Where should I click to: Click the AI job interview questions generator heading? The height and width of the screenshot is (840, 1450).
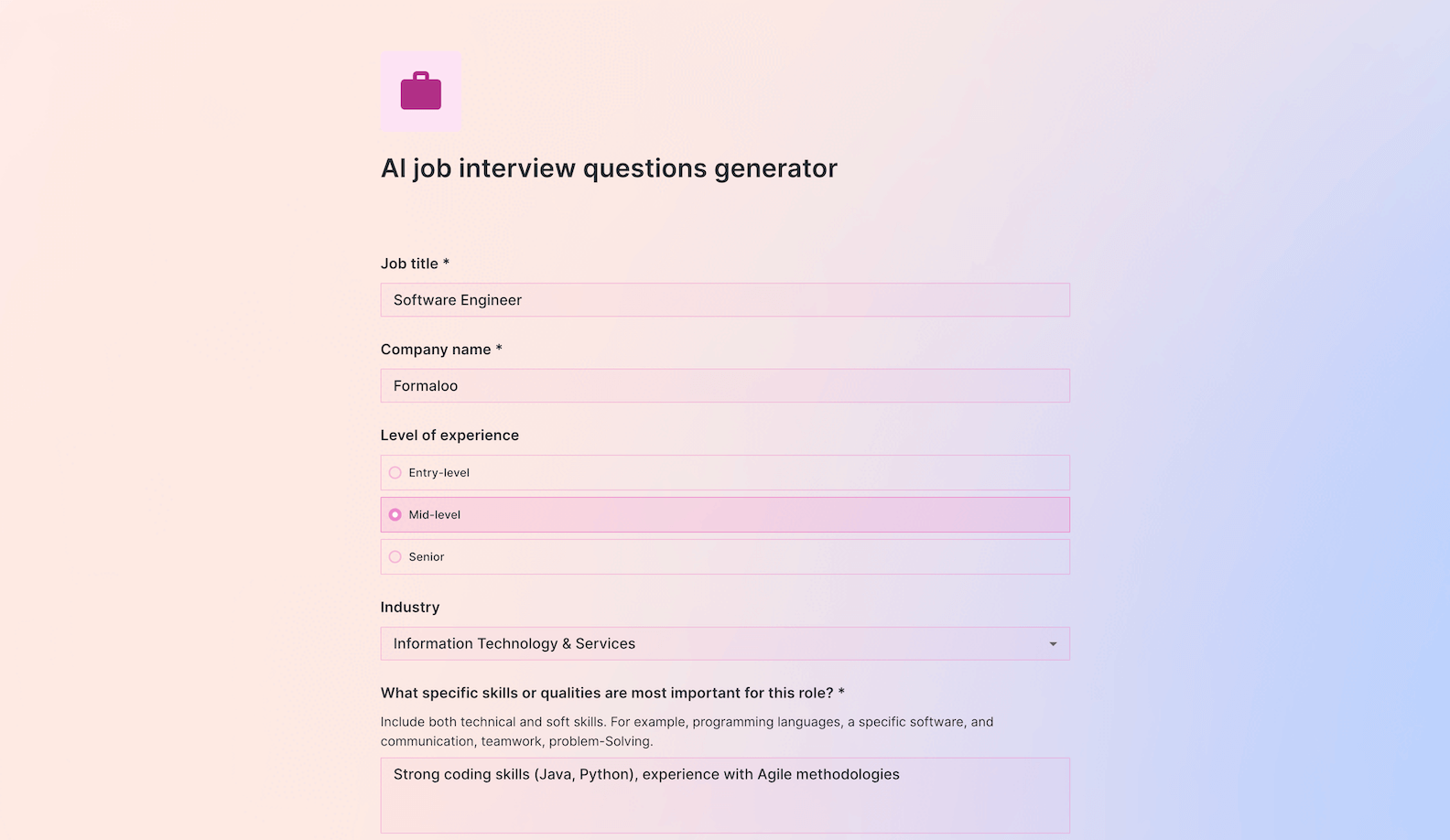609,167
